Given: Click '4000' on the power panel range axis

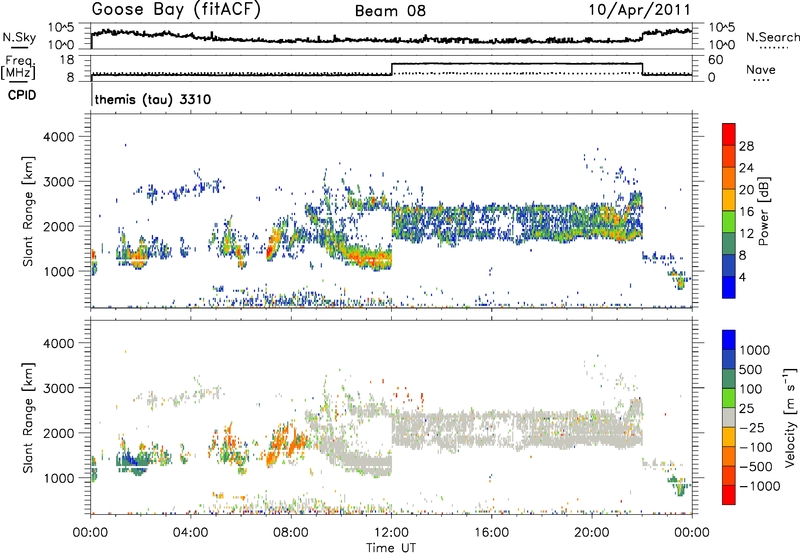Looking at the screenshot, I should [58, 137].
